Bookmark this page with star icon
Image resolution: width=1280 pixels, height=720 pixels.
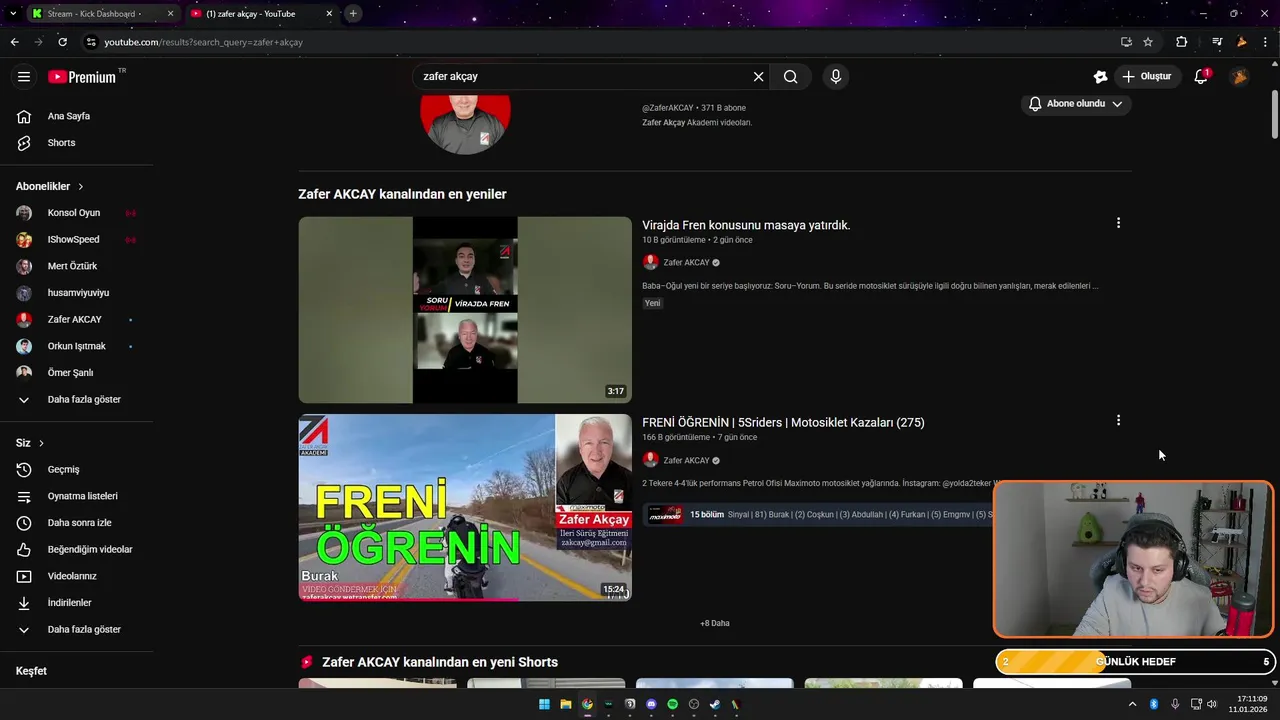tap(1148, 42)
